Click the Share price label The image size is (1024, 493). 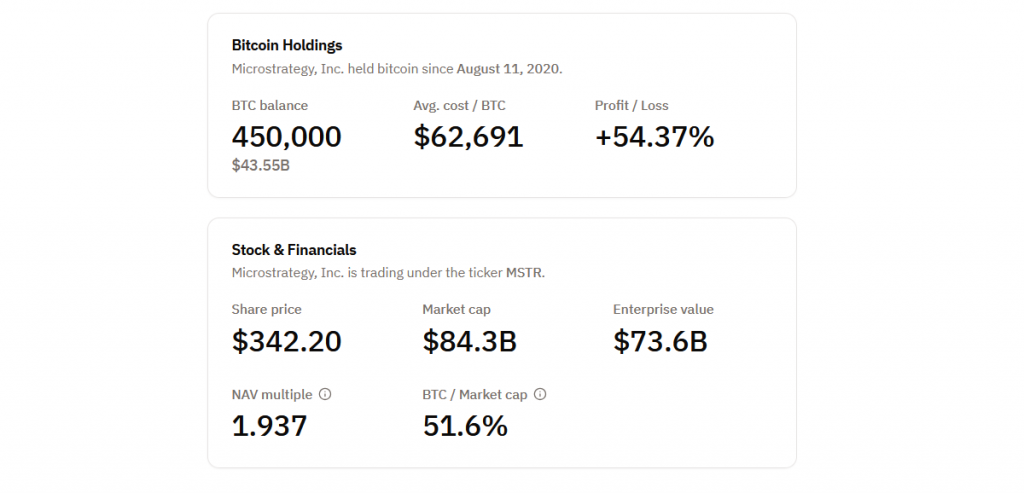click(266, 309)
